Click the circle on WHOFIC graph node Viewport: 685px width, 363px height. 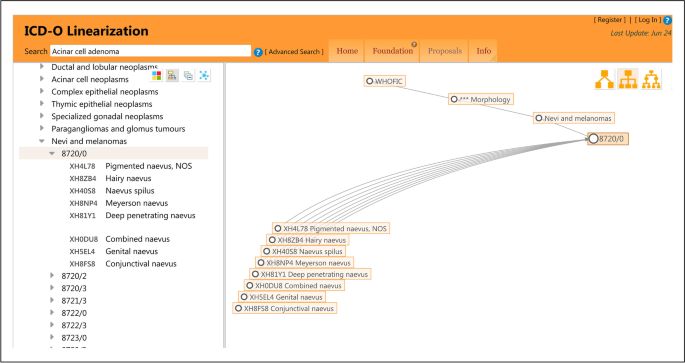370,81
